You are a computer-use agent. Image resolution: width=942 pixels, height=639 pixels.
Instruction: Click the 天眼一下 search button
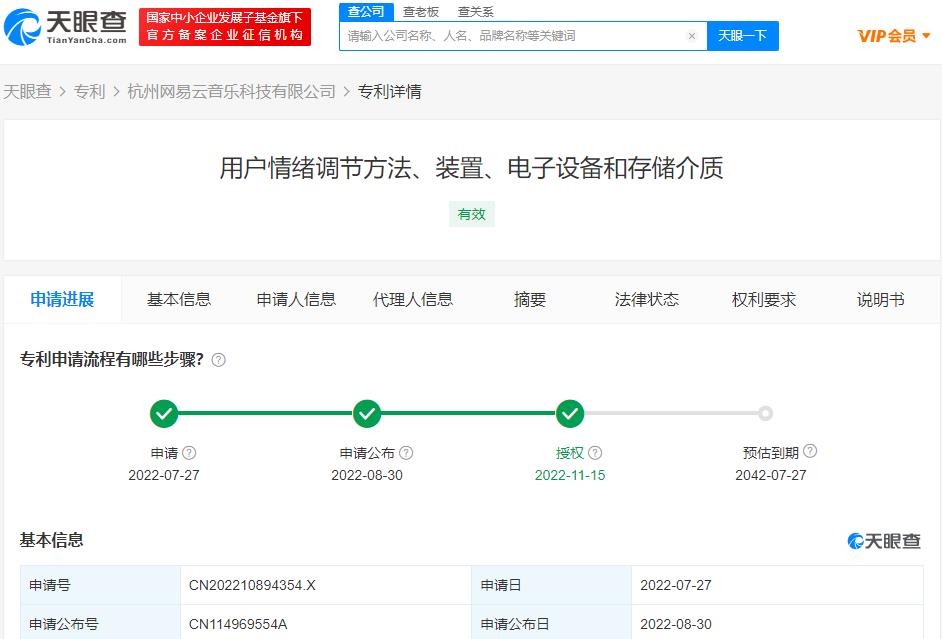(743, 36)
